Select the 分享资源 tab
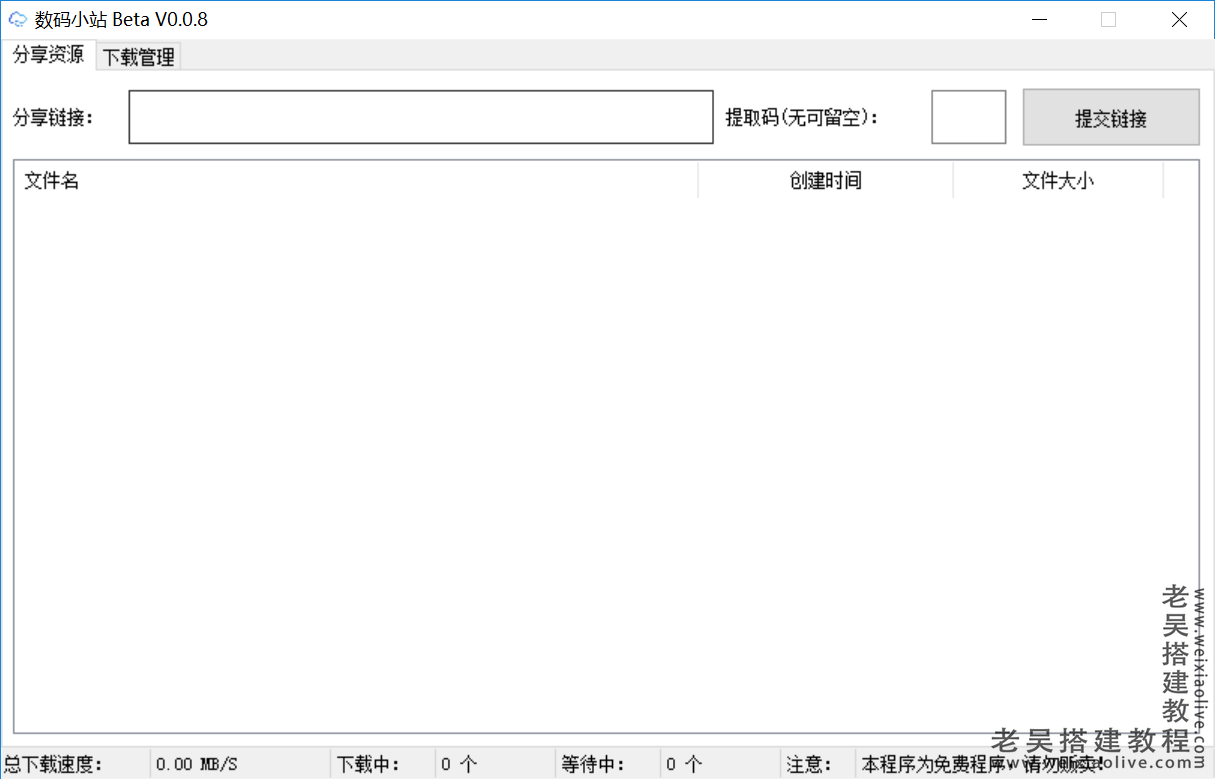 tap(48, 56)
